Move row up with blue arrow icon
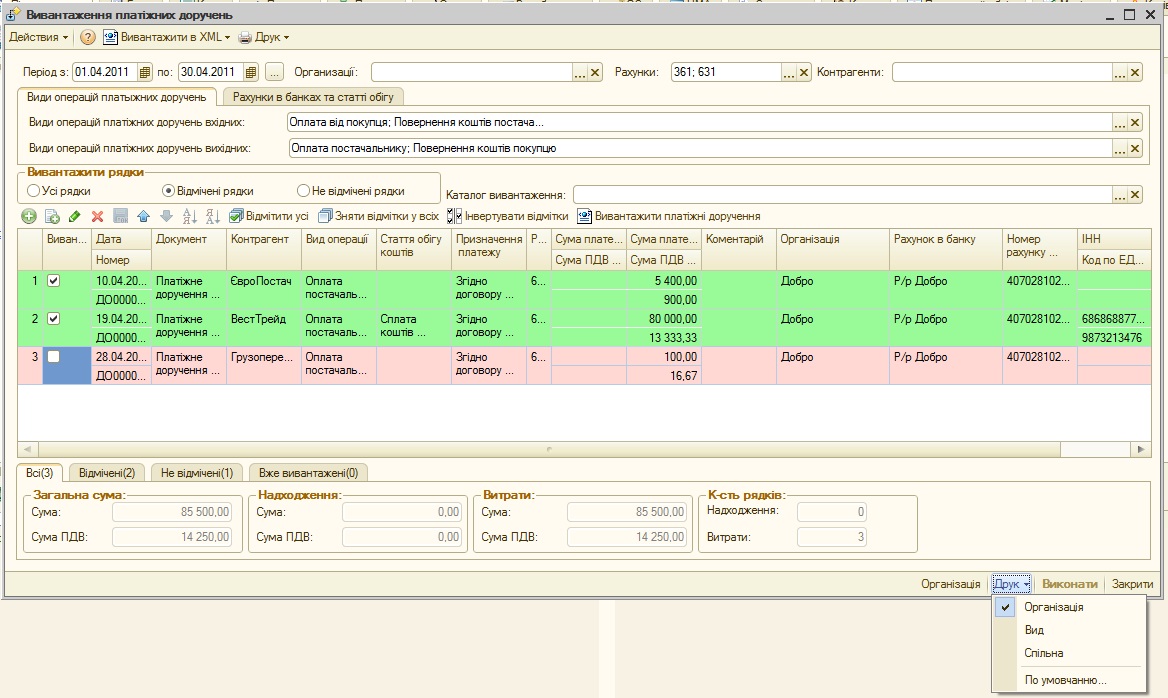1168x698 pixels. tap(143, 216)
